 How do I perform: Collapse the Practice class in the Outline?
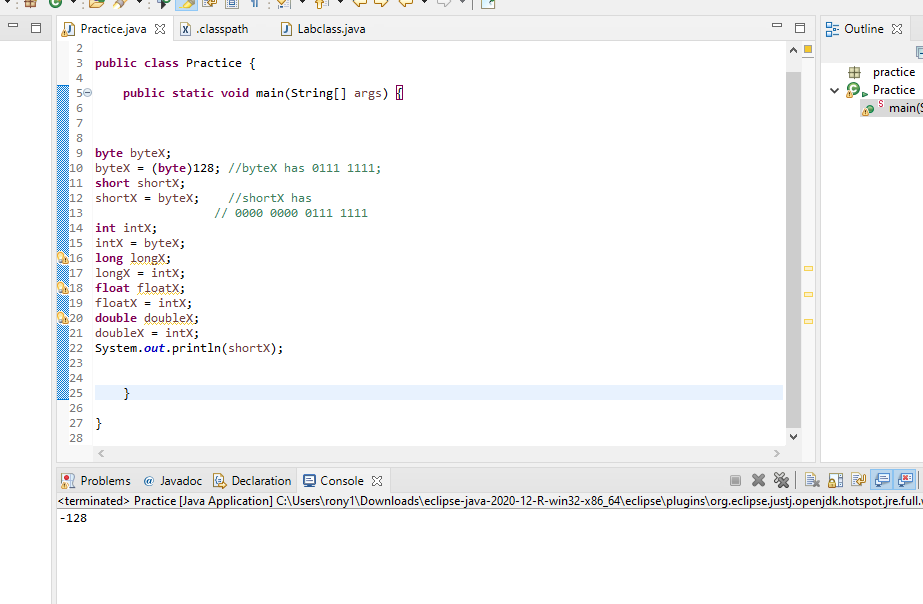tap(836, 89)
